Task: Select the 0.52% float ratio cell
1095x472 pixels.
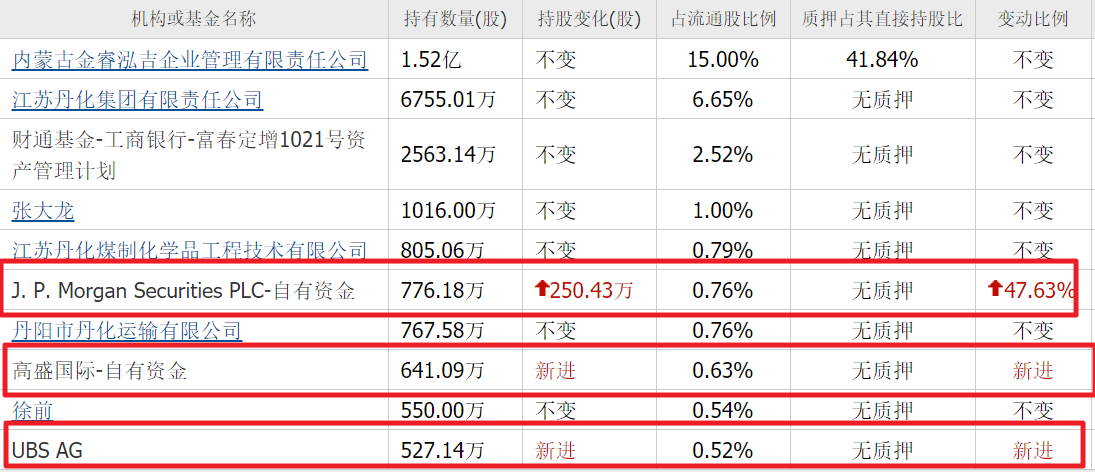Action: point(723,450)
